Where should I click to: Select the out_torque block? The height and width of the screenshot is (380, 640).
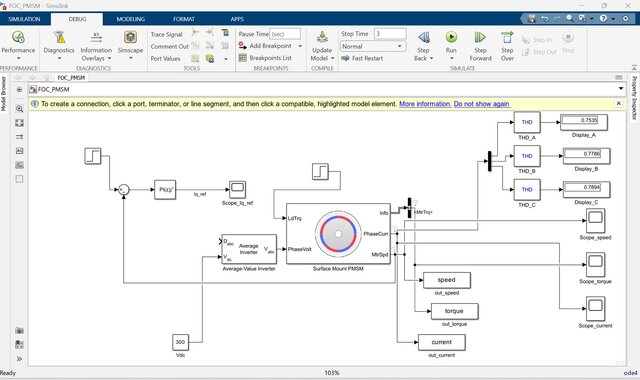(x=455, y=311)
